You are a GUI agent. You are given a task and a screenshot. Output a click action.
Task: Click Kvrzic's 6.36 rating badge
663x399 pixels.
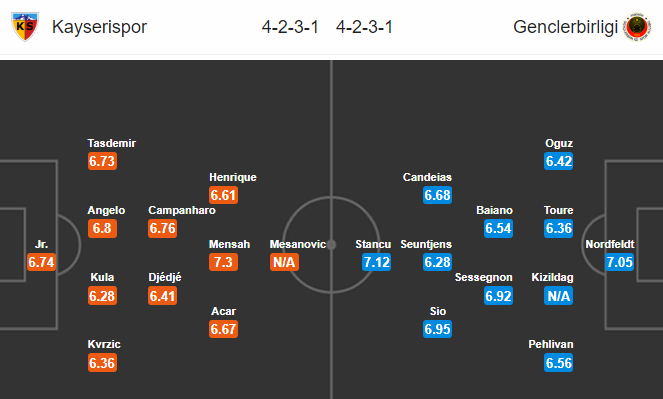click(x=102, y=363)
